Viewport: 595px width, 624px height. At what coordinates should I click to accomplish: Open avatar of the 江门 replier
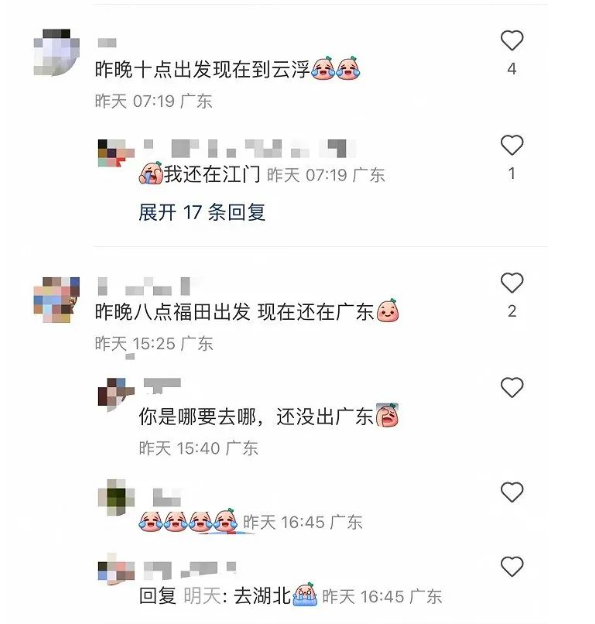click(x=116, y=153)
